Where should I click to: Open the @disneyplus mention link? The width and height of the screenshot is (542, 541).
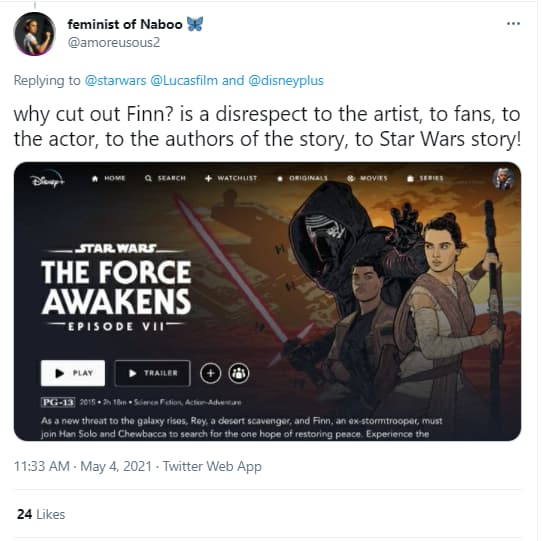[x=286, y=81]
